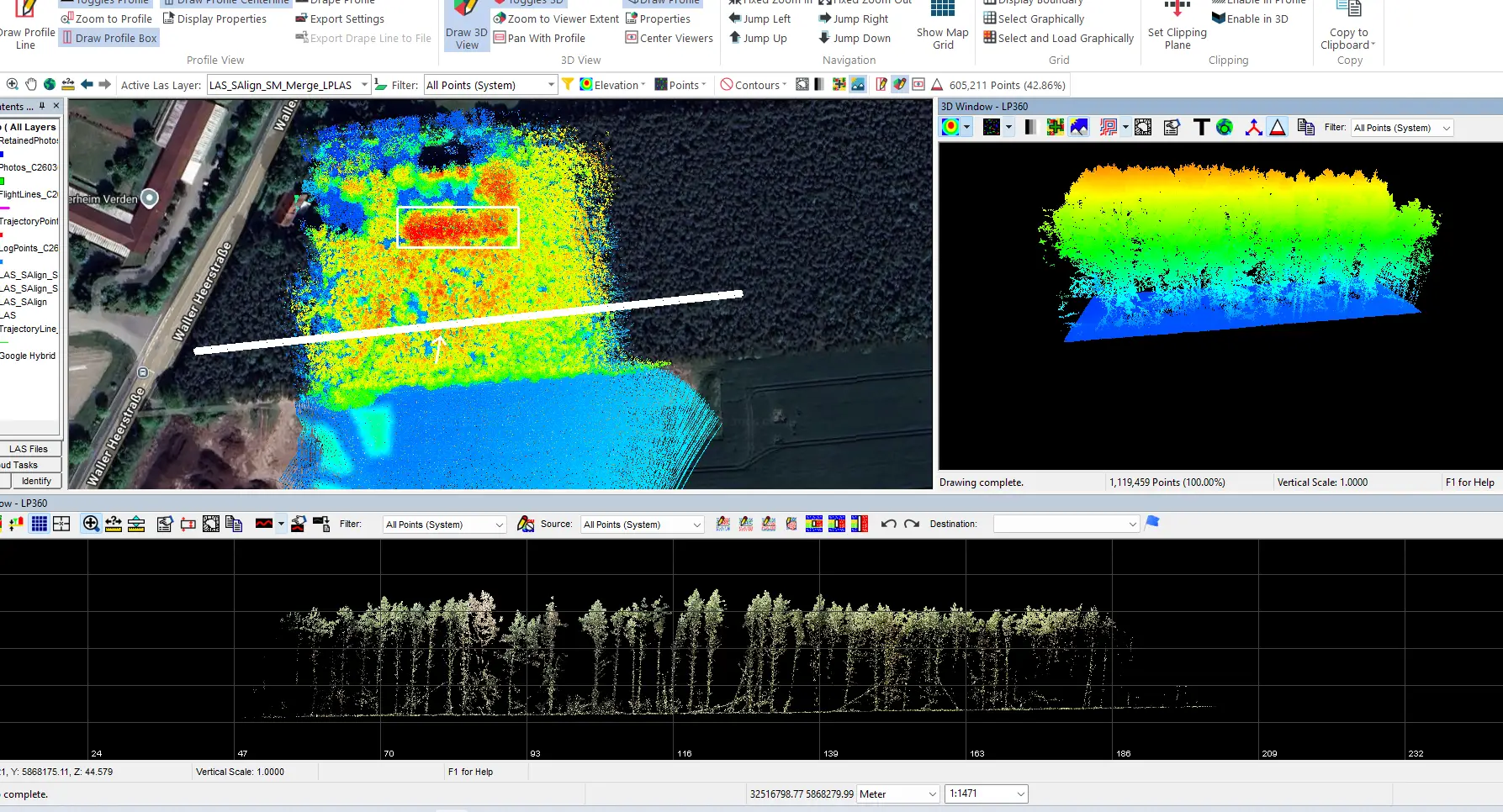Click the pan hand tool icon
Viewport: 1503px width, 812px height.
[x=31, y=84]
